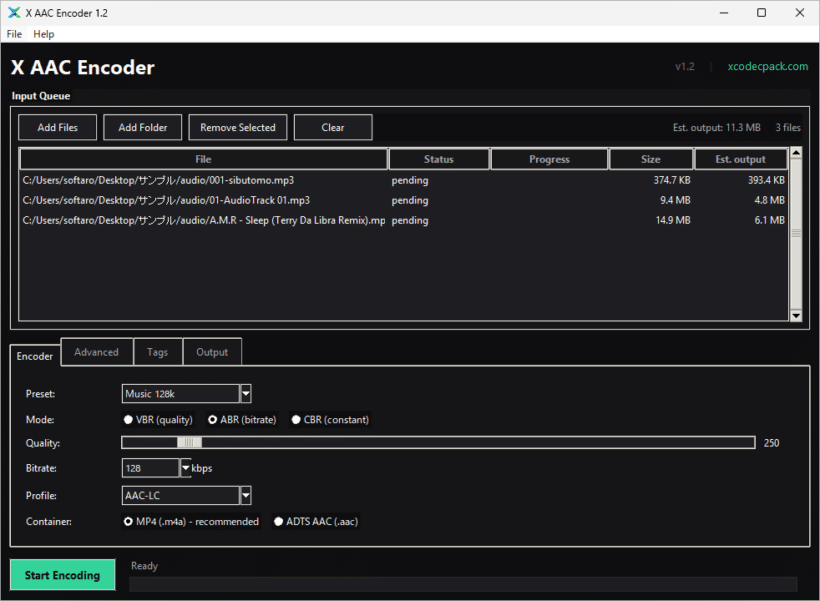Select CBR (constant) mode

click(331, 420)
